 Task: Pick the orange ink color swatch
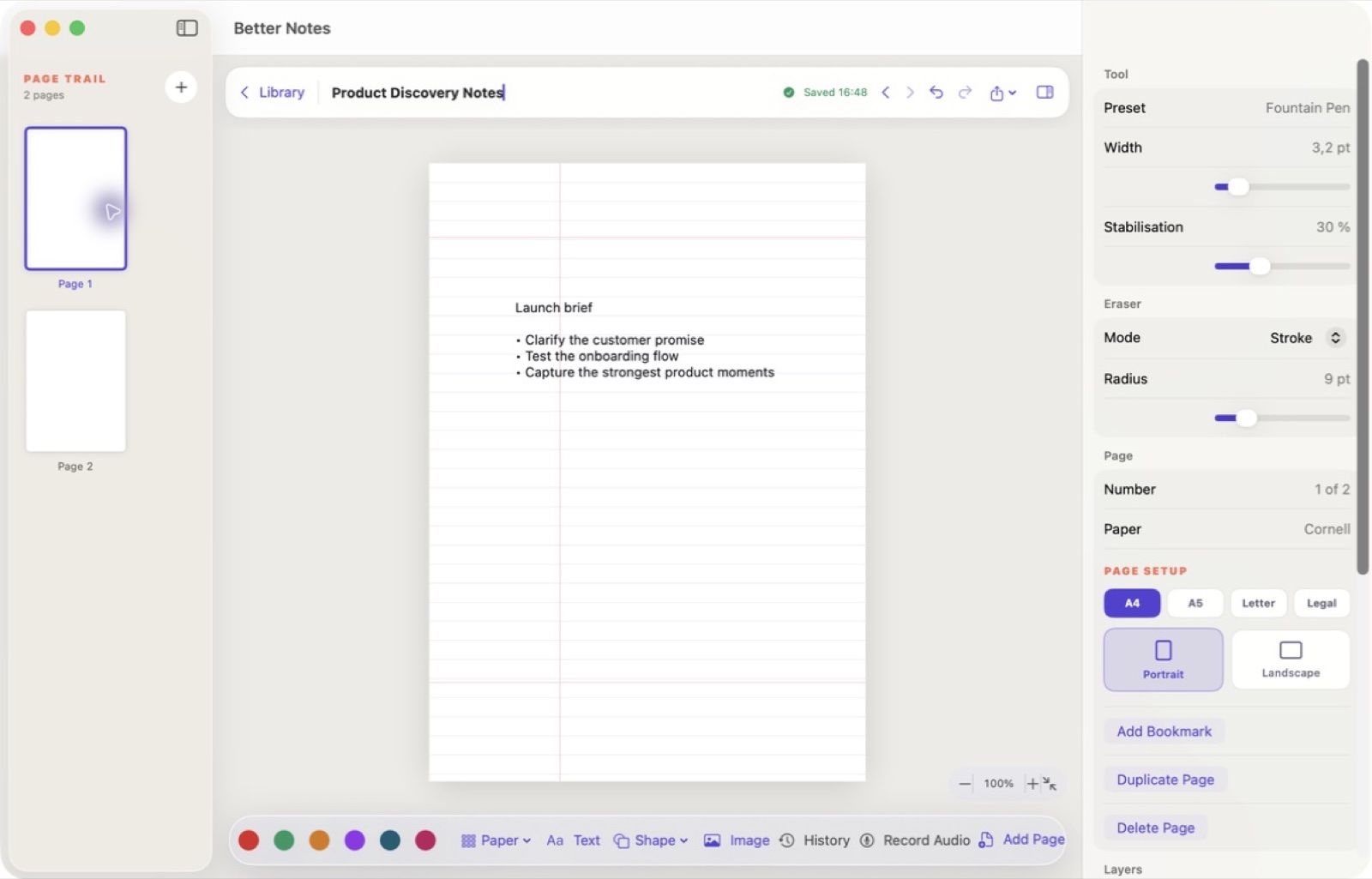click(319, 840)
